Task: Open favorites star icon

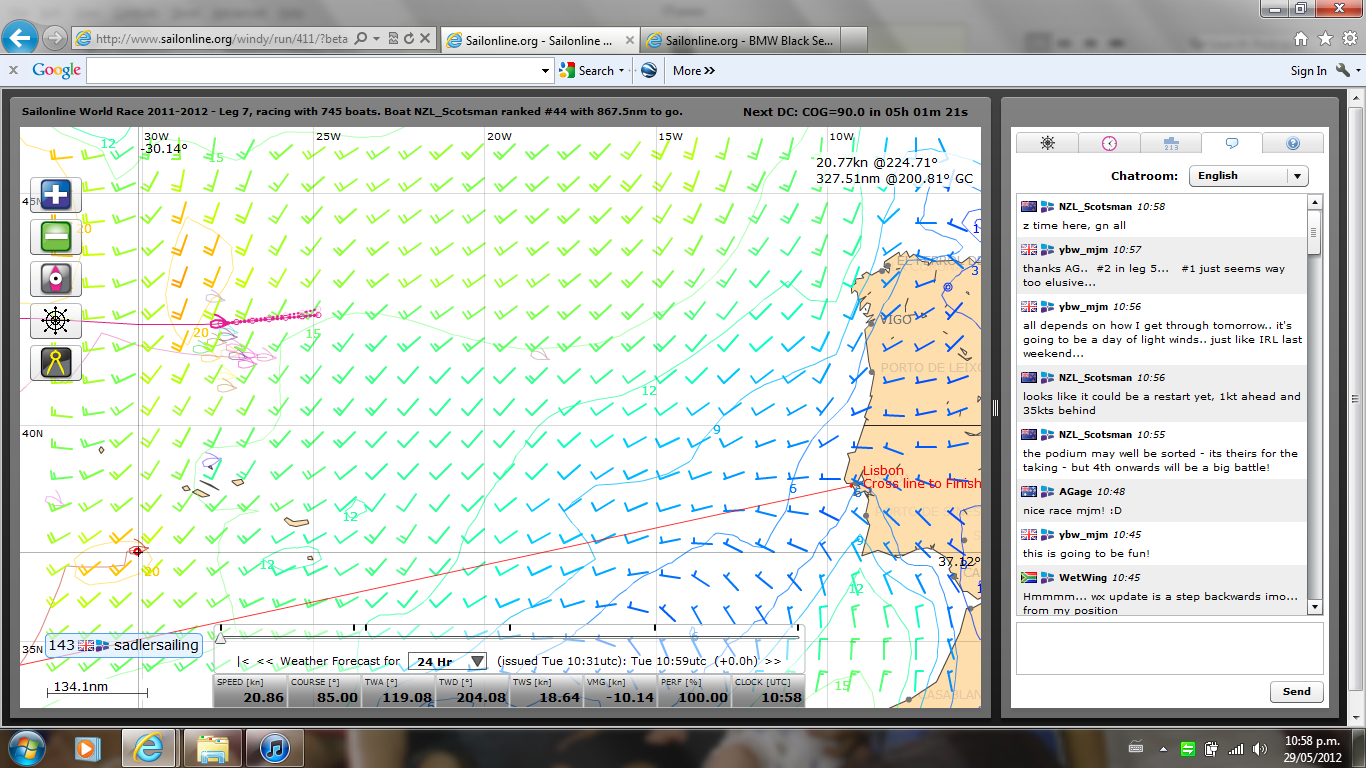Action: pyautogui.click(x=1325, y=39)
